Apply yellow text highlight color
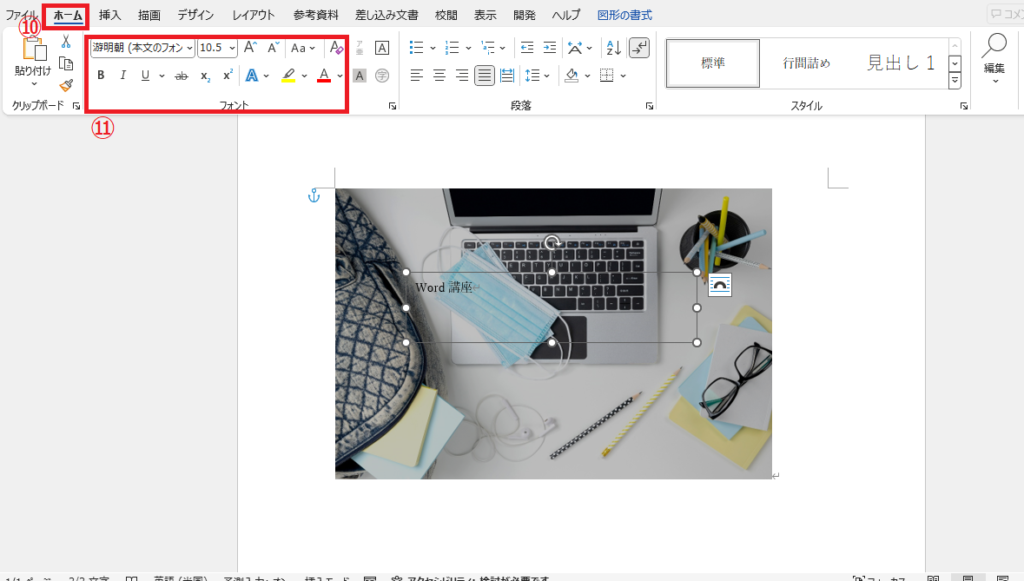The width and height of the screenshot is (1024, 581). [x=288, y=76]
